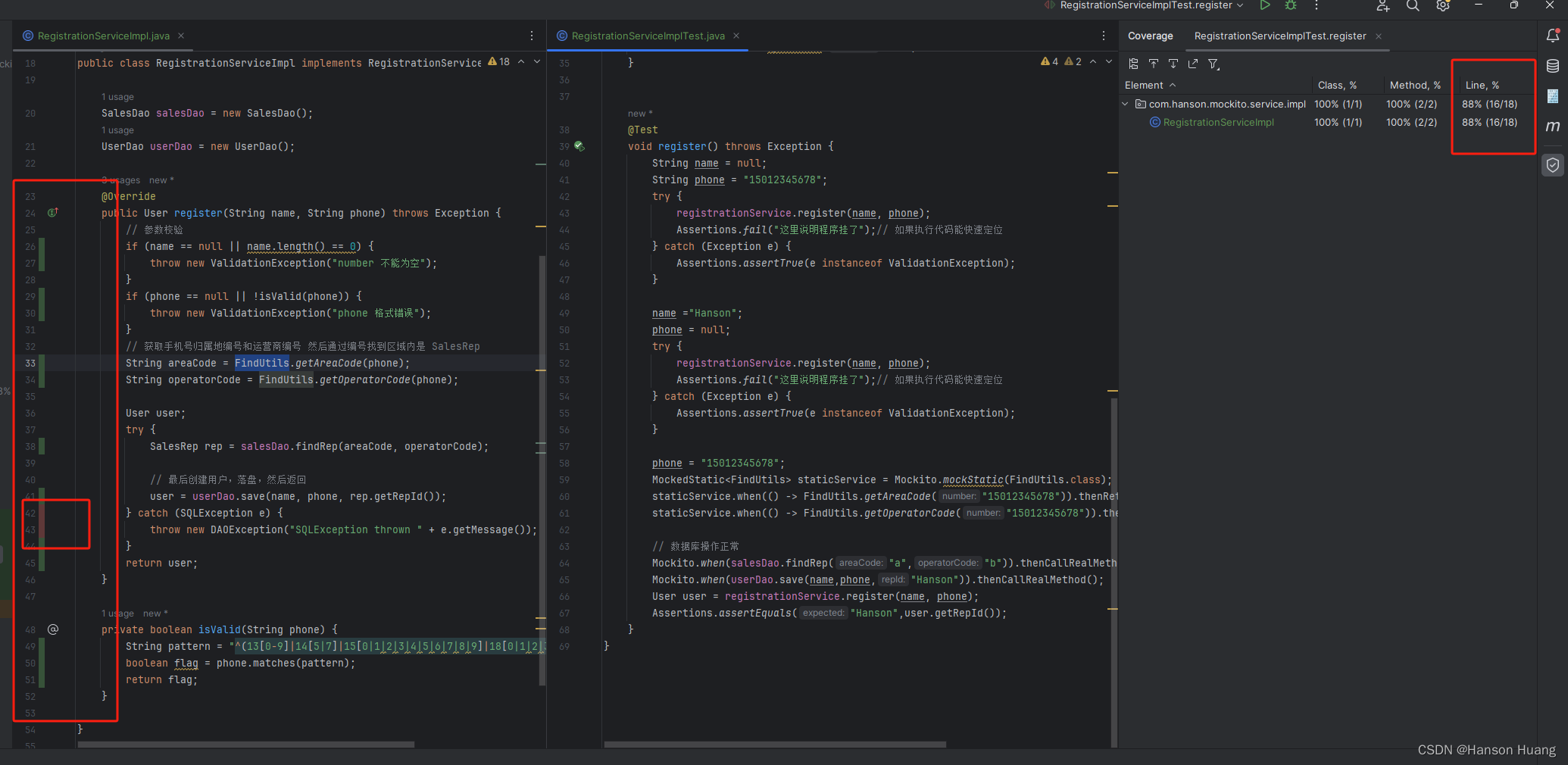
Task: Click the getAreaCode call on line 33
Action: pyautogui.click(x=328, y=364)
